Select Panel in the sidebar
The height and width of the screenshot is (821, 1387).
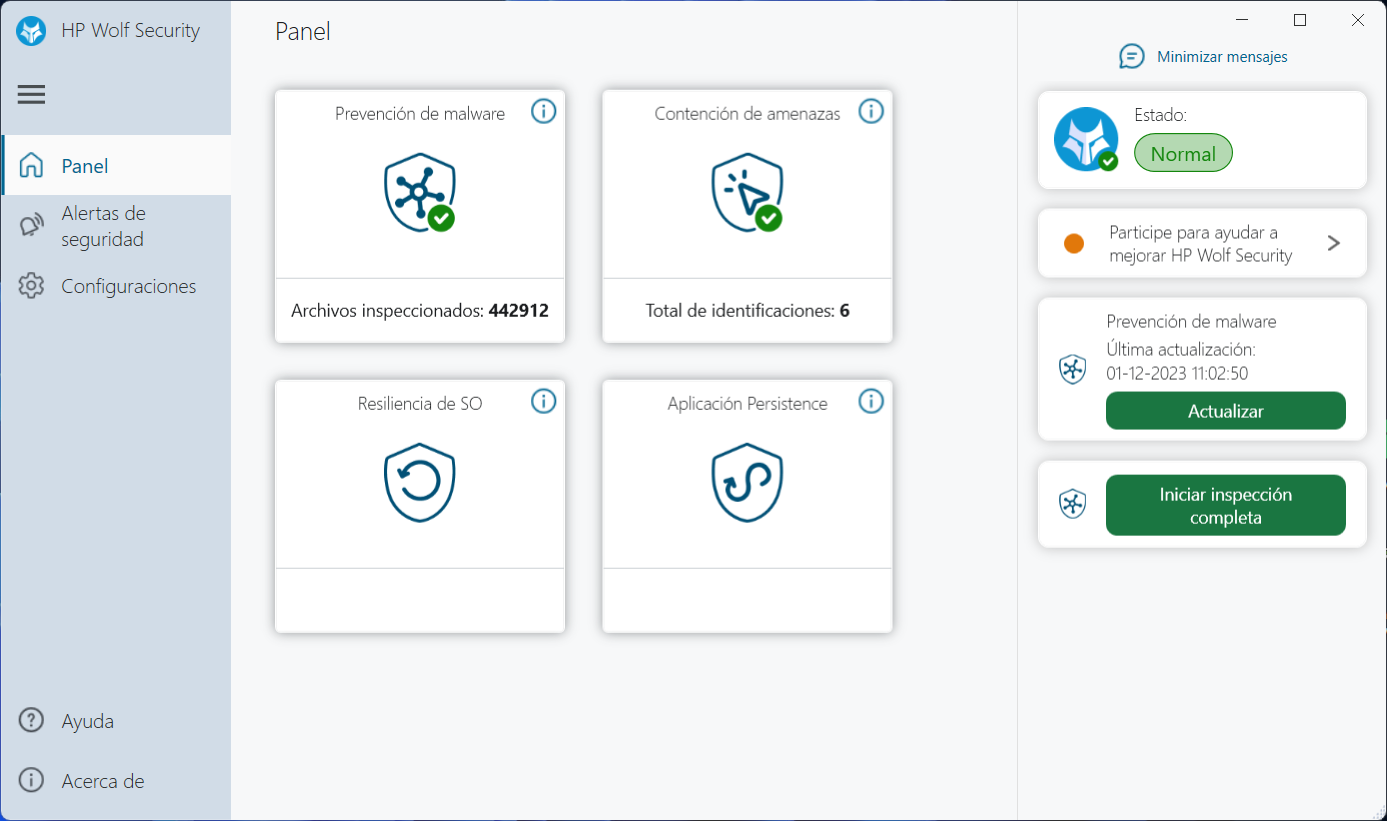(x=116, y=166)
